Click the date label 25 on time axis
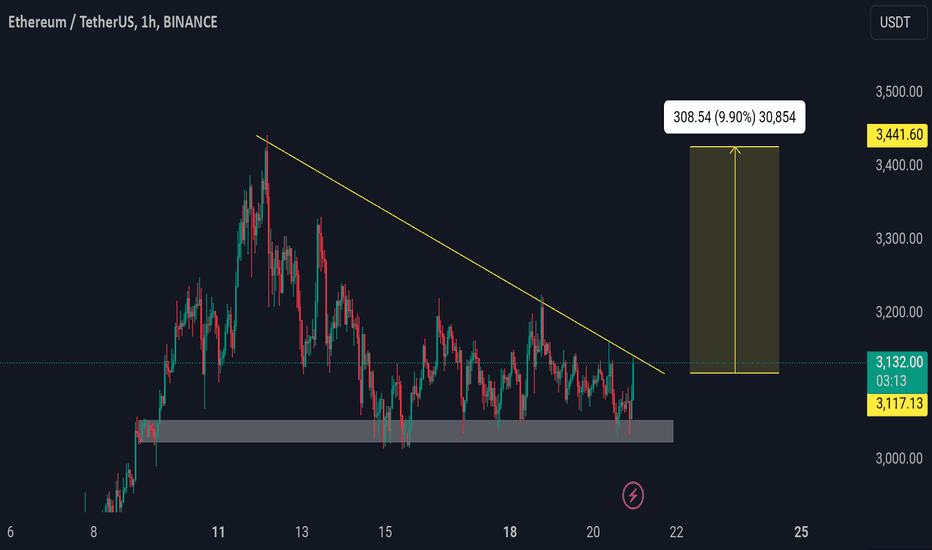 (x=801, y=532)
